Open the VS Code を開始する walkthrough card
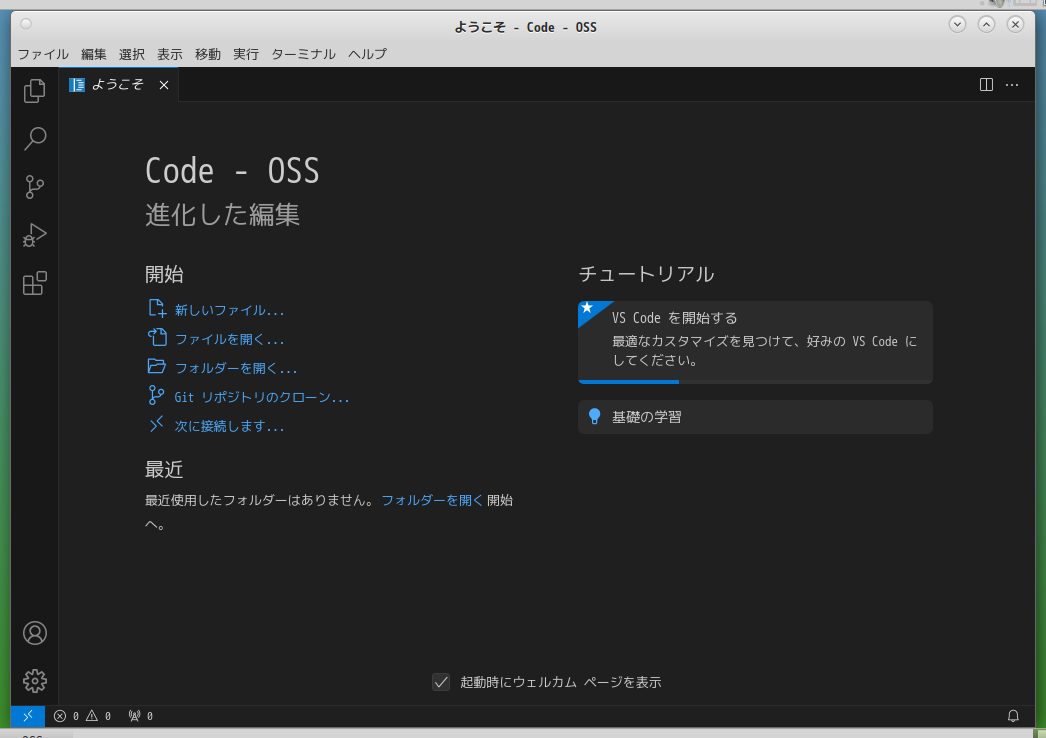The width and height of the screenshot is (1046, 738). 755,342
